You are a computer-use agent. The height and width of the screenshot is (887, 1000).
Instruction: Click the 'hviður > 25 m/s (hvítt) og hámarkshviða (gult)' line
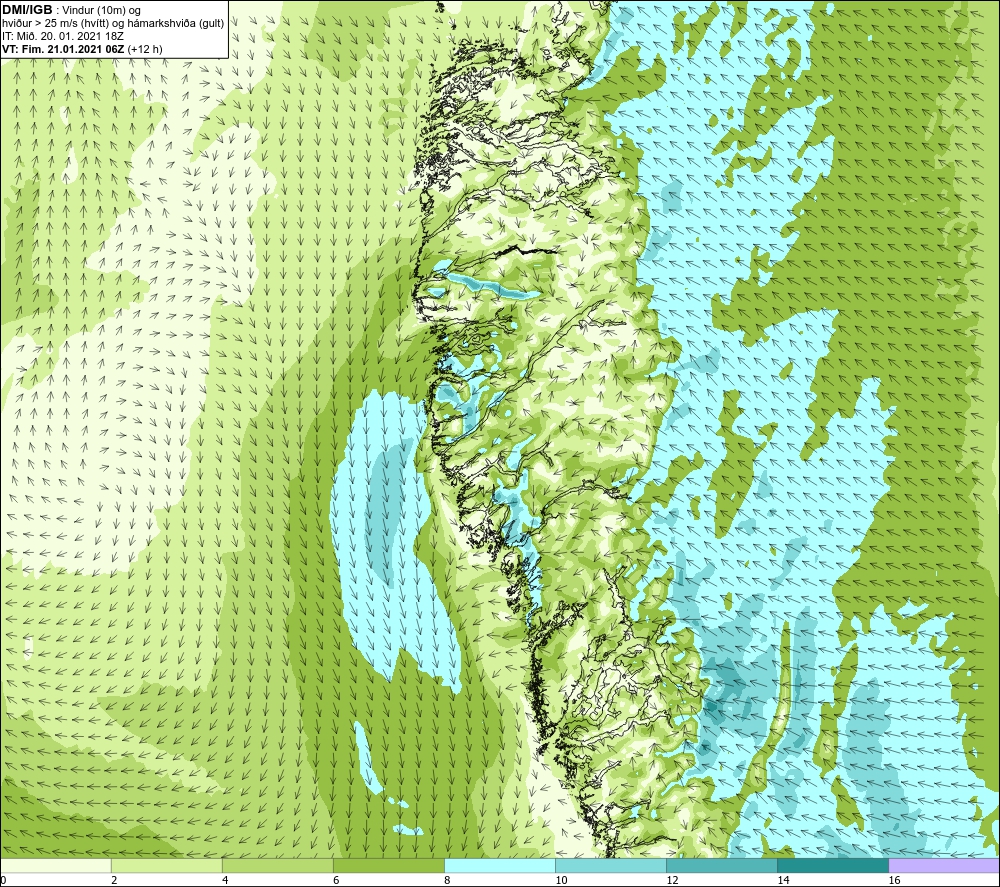pos(113,24)
